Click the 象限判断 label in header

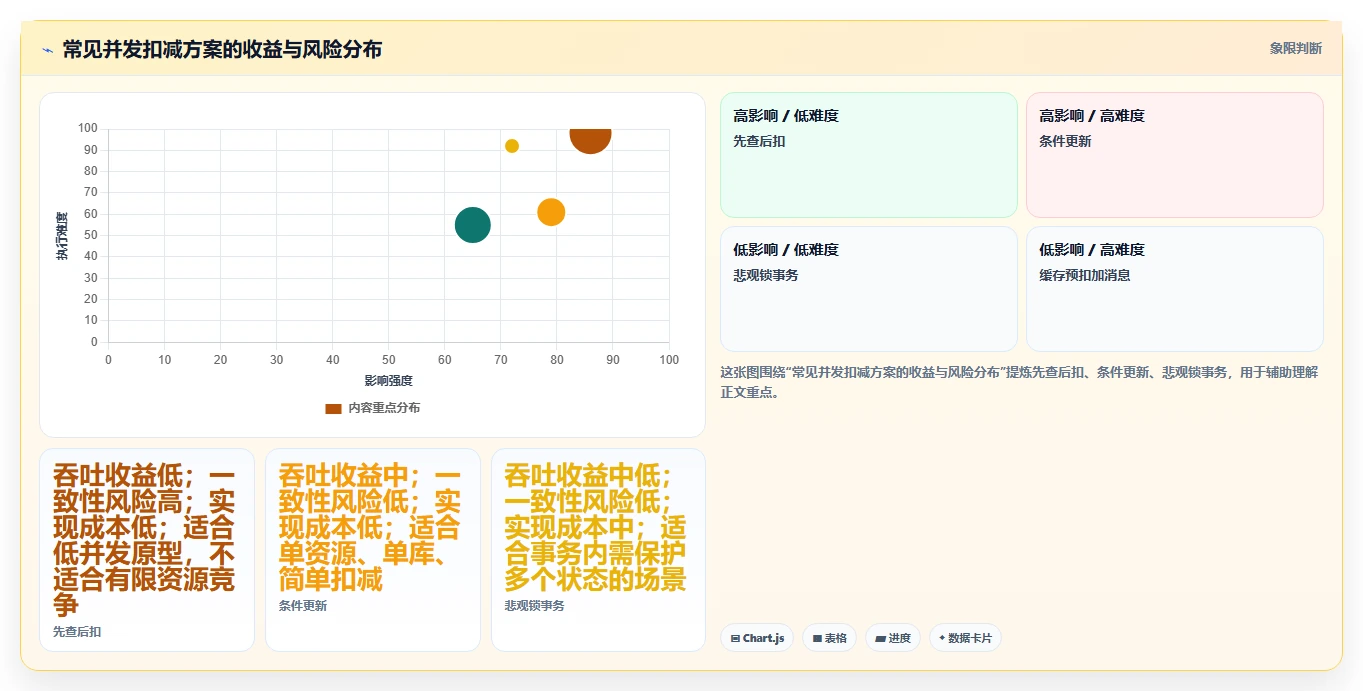pyautogui.click(x=1296, y=48)
